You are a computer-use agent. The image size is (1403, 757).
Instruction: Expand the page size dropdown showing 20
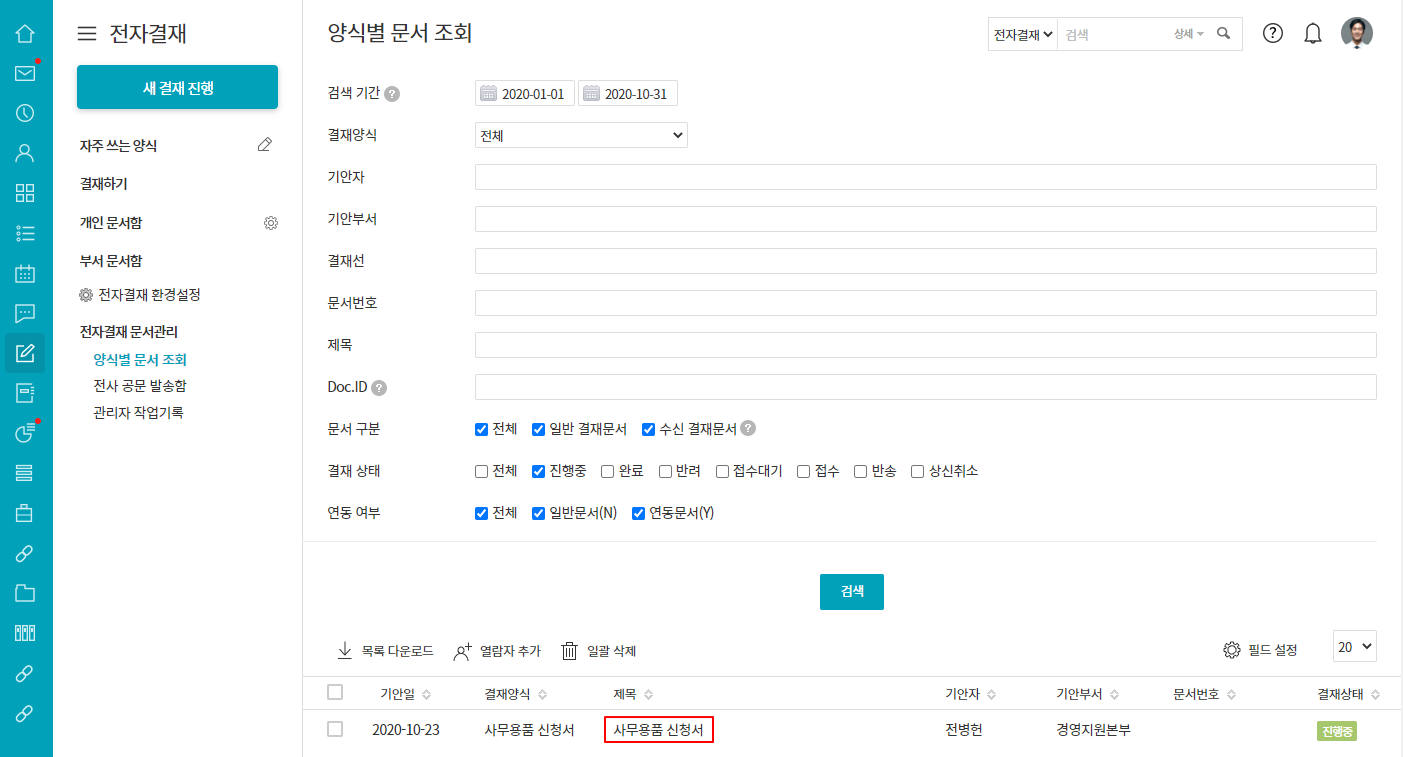click(1354, 647)
